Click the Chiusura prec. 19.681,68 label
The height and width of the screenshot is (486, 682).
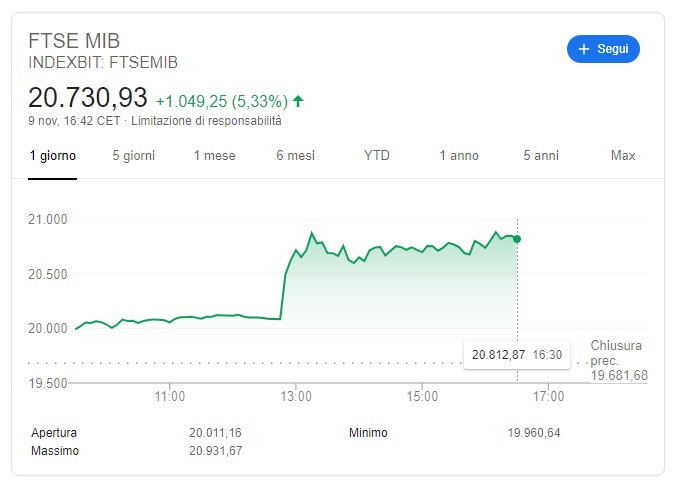point(619,360)
